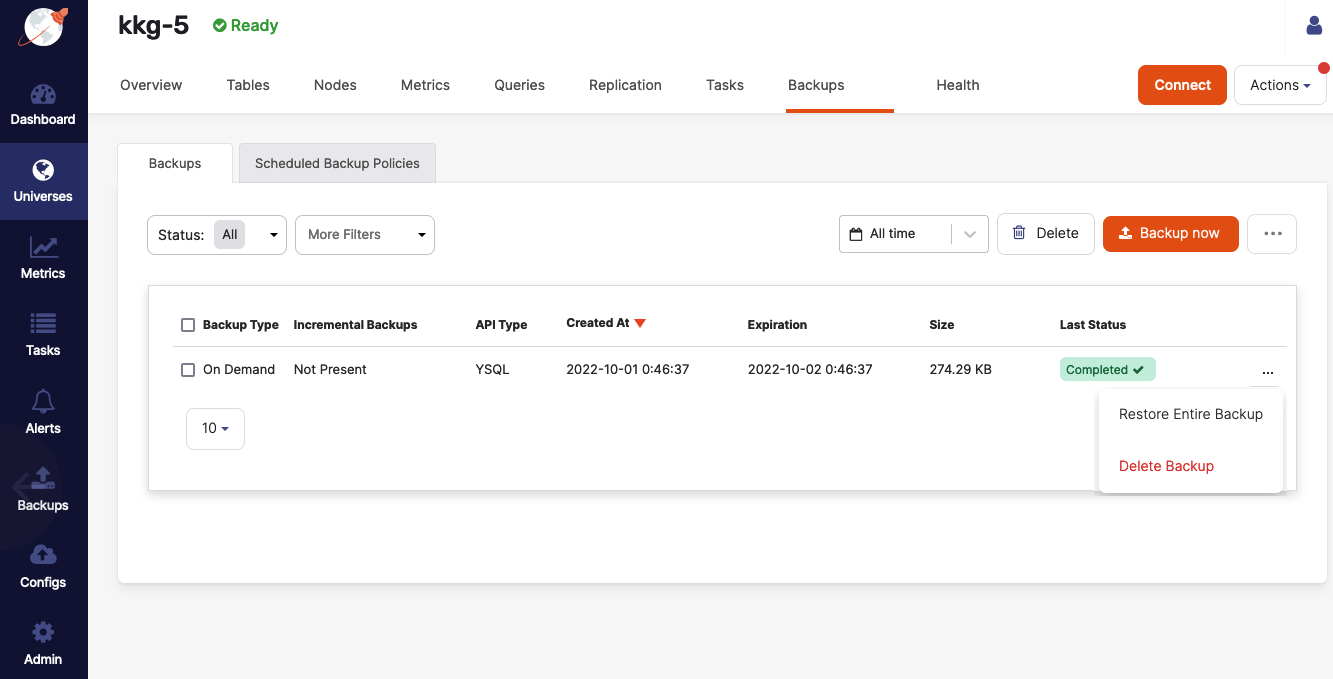Go to Metrics in the sidebar

tap(43, 258)
